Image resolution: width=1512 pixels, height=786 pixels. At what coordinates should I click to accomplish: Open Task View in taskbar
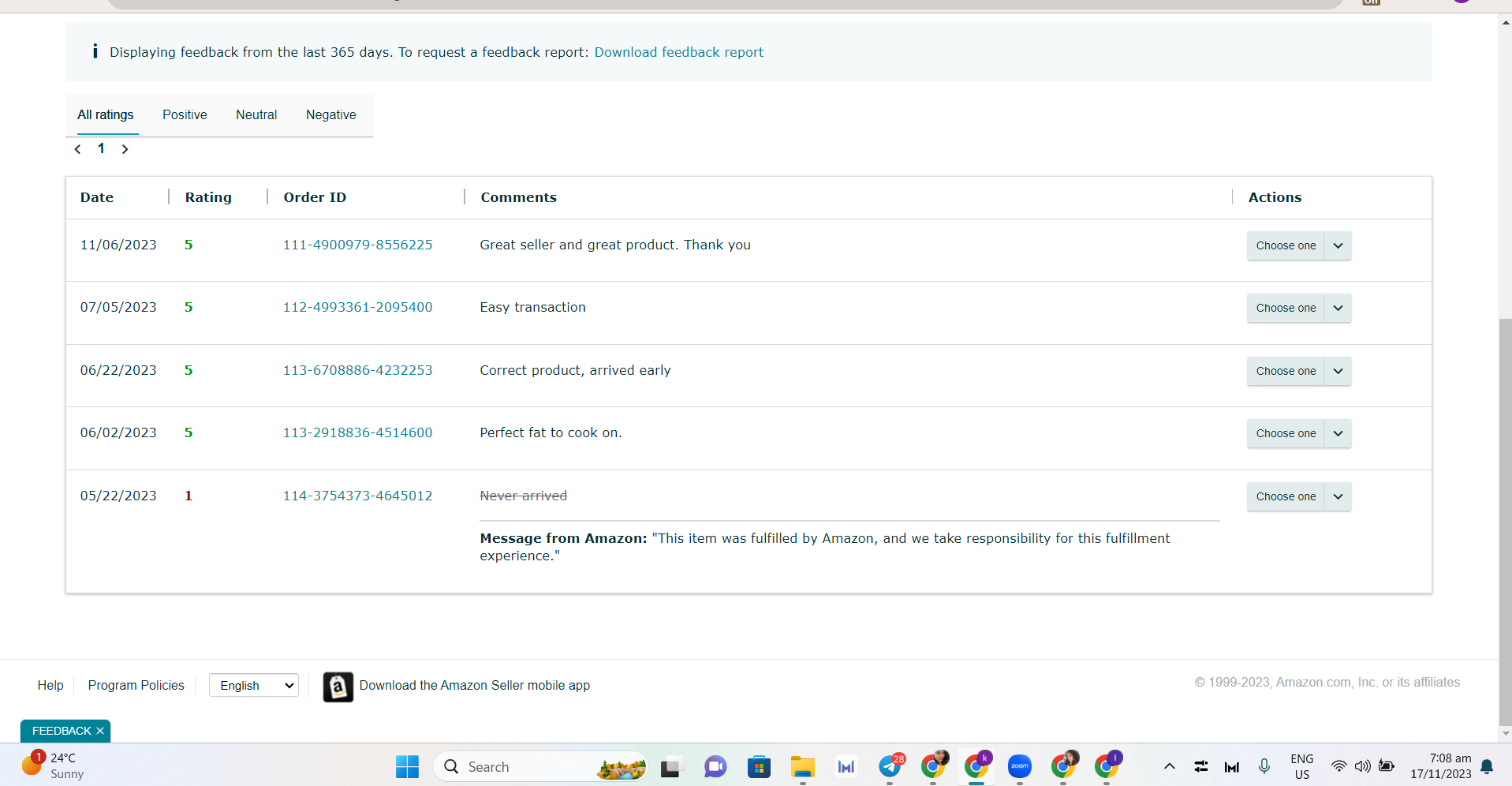(x=670, y=766)
